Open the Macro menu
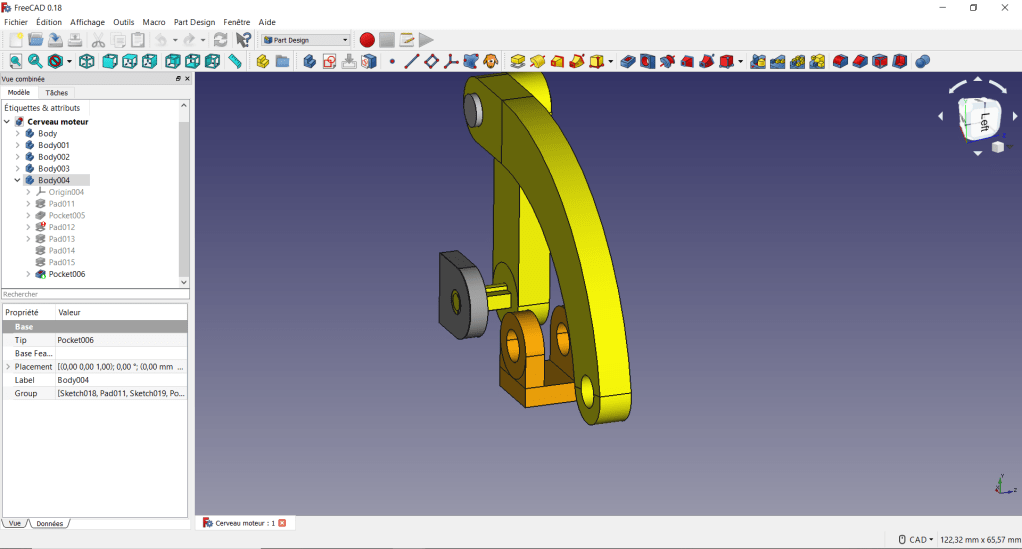 (154, 22)
